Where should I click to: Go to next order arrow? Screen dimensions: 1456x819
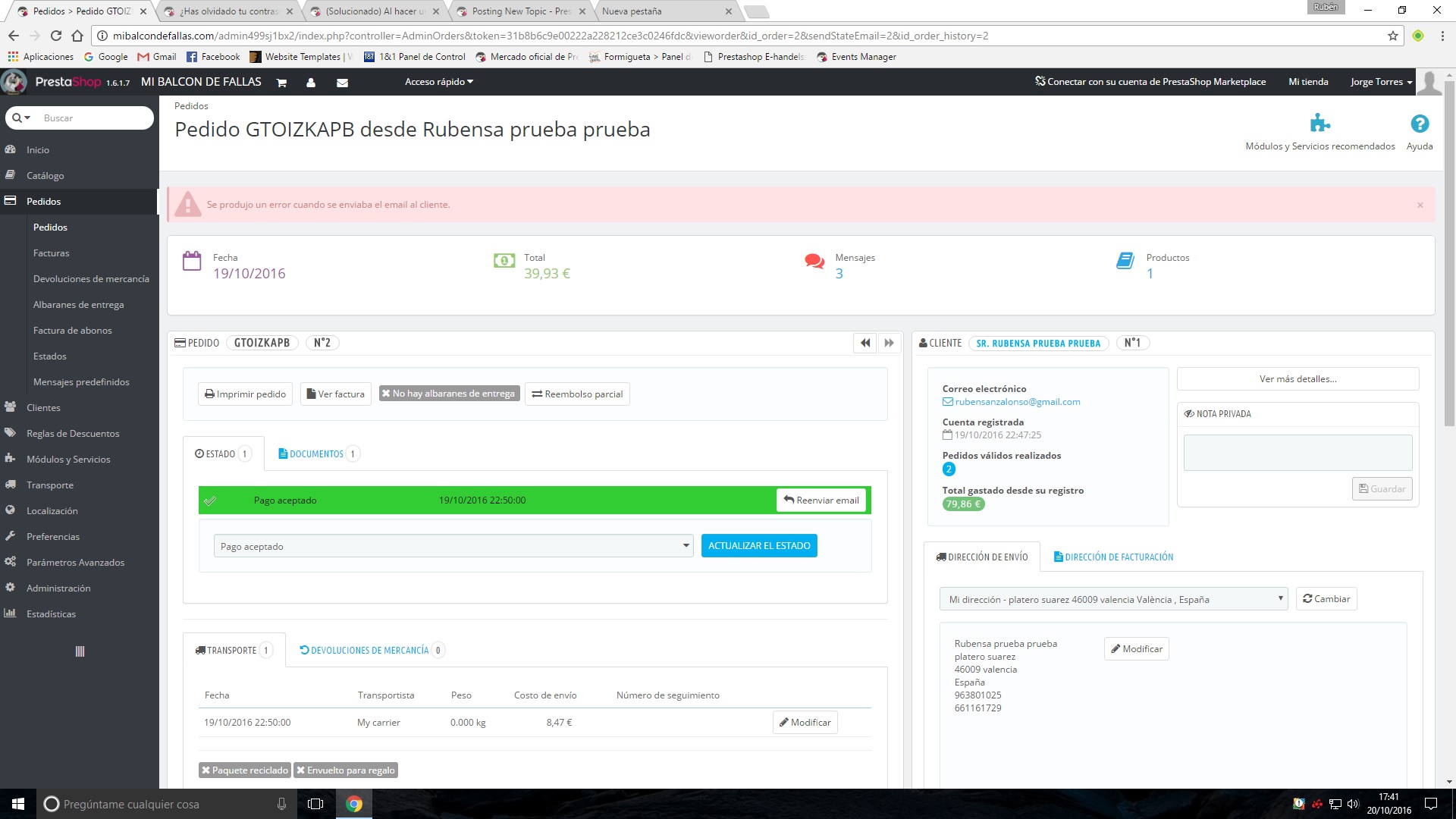coord(889,343)
